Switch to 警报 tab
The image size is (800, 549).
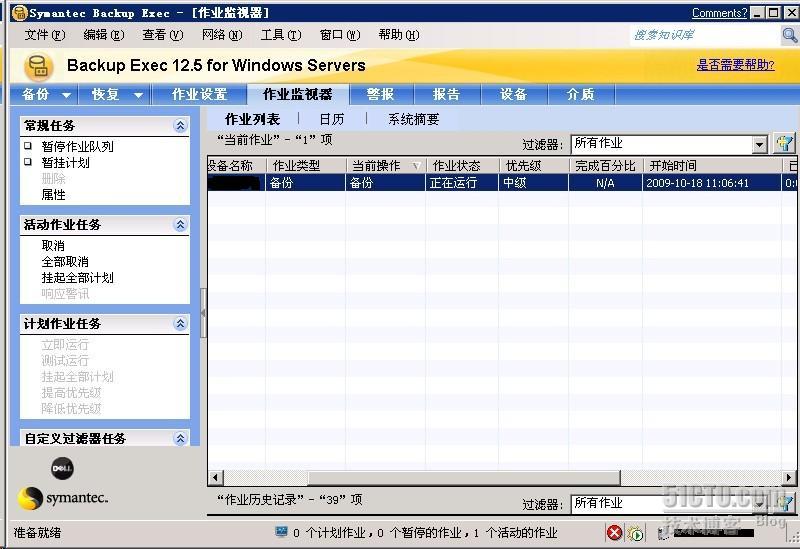coord(381,94)
